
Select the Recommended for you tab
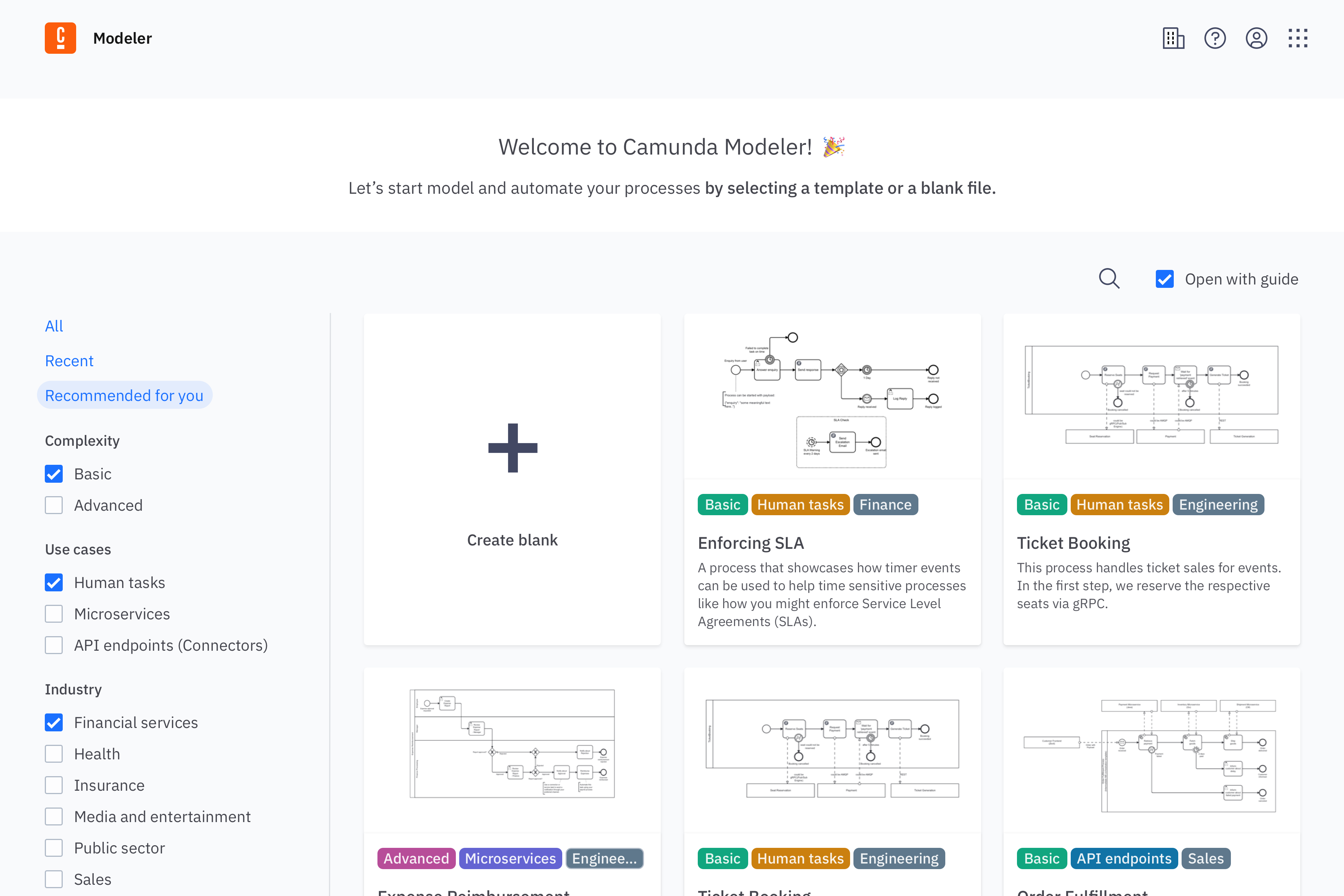coord(125,395)
